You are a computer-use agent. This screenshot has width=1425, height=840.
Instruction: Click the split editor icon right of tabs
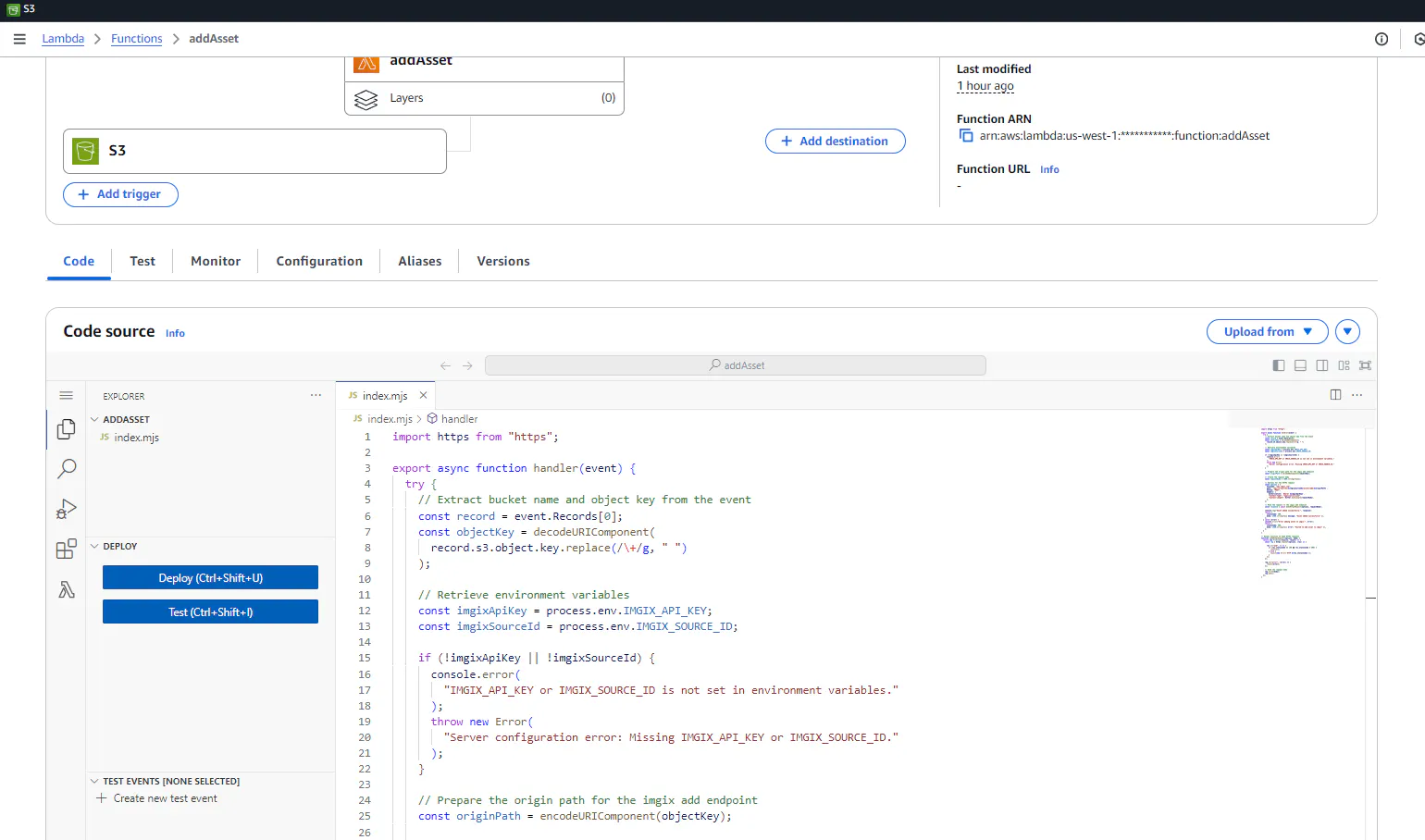(1335, 395)
